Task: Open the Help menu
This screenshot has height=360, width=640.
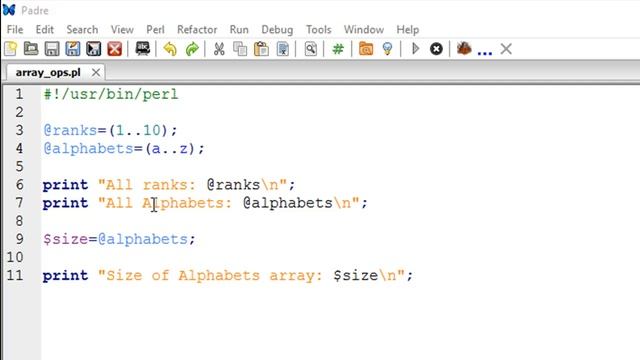Action: coord(407,30)
